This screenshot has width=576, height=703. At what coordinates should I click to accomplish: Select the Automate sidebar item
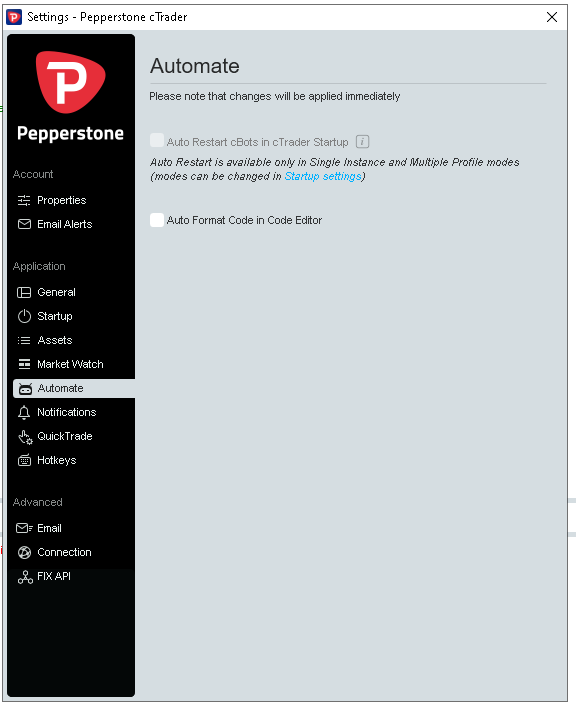74,388
